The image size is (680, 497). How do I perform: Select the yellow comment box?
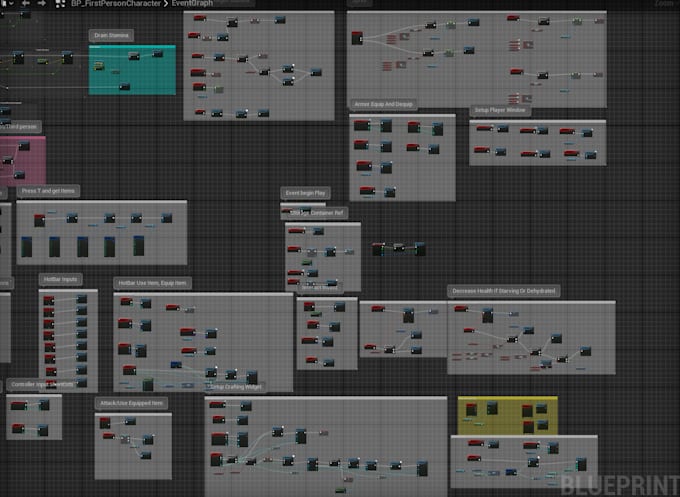click(508, 415)
